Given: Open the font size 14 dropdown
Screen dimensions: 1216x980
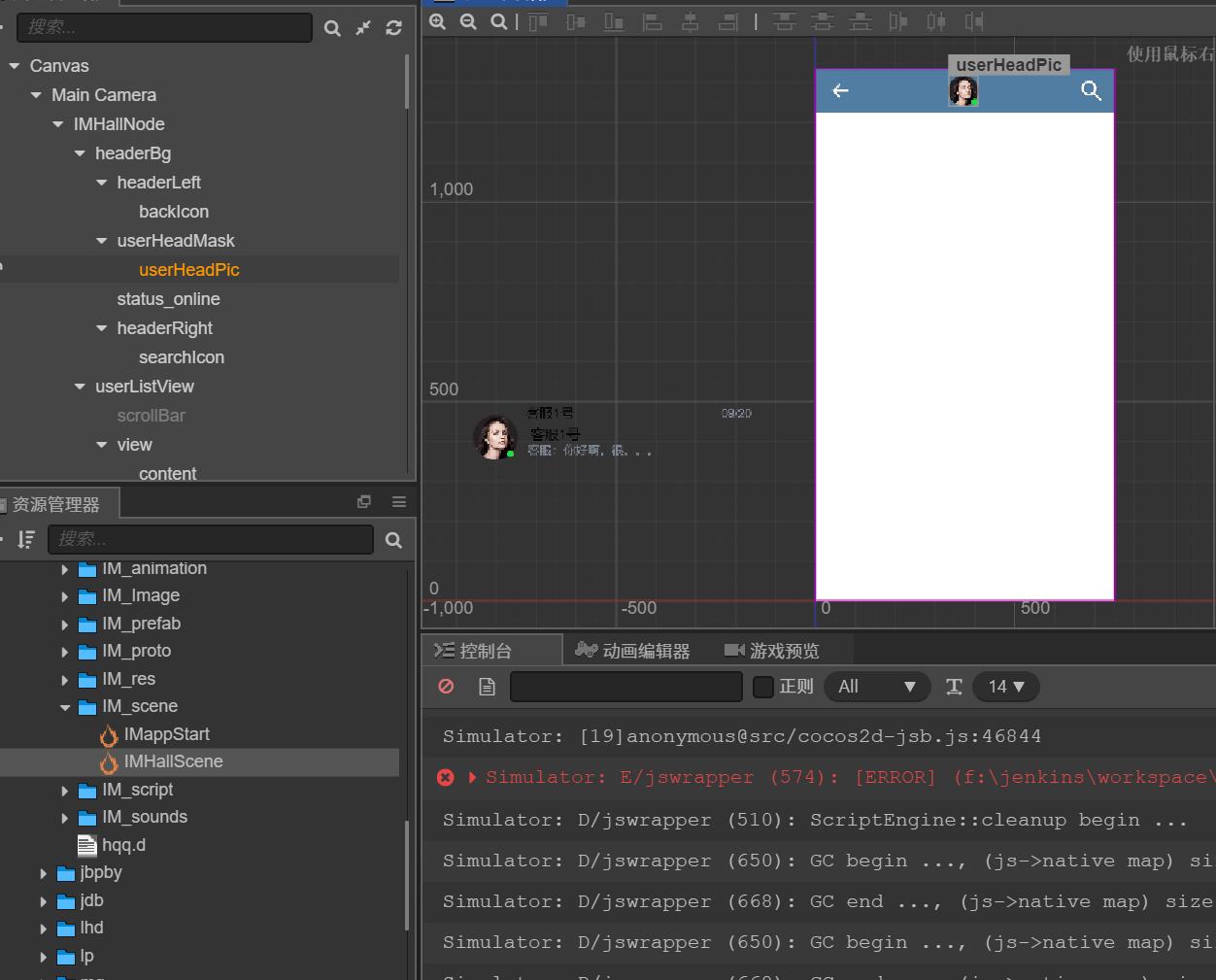Looking at the screenshot, I should click(x=1006, y=687).
